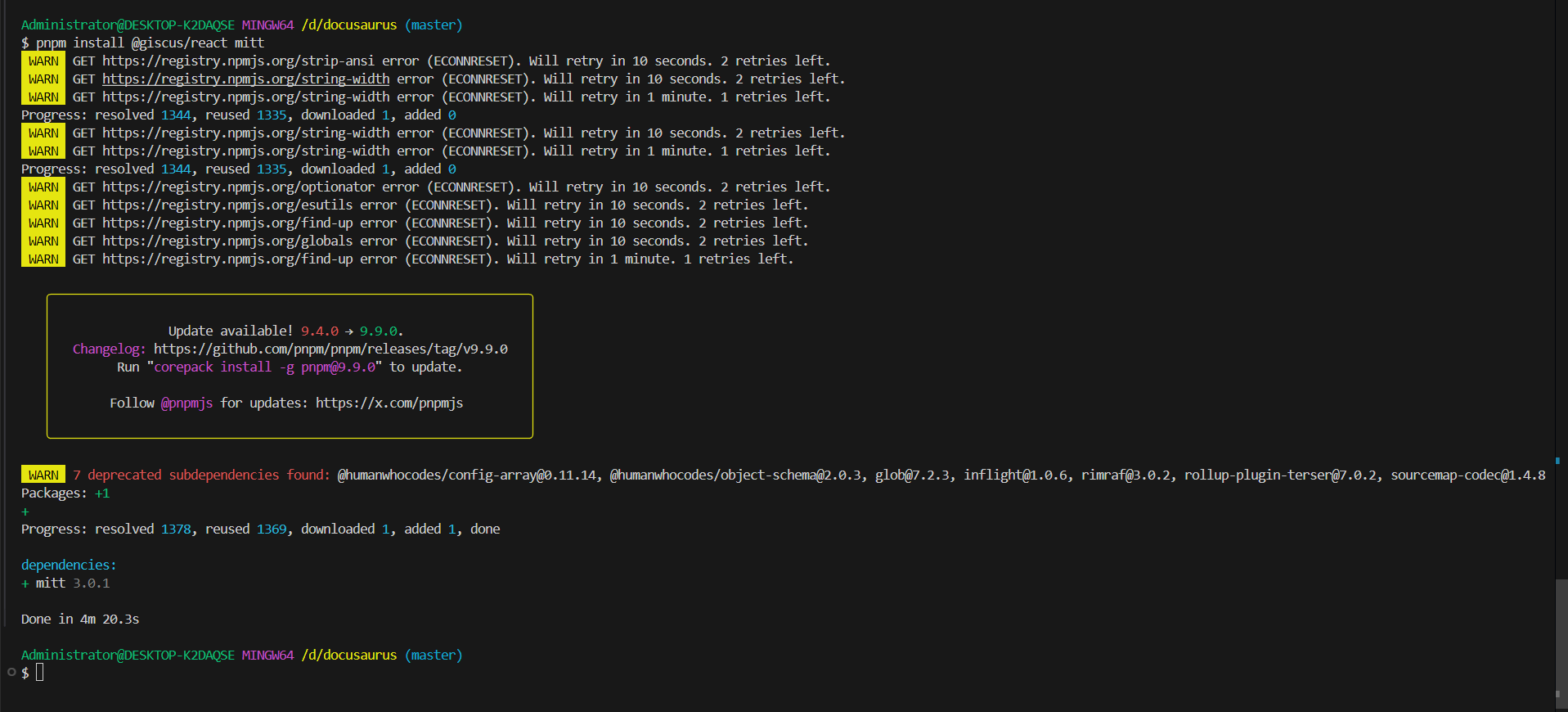
Task: Click the "dependencies:" heading
Action: point(69,566)
